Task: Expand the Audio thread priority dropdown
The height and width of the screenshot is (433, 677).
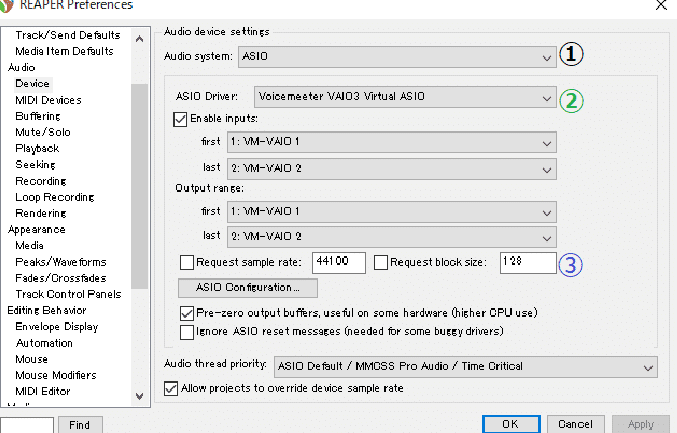Action: coord(466,367)
